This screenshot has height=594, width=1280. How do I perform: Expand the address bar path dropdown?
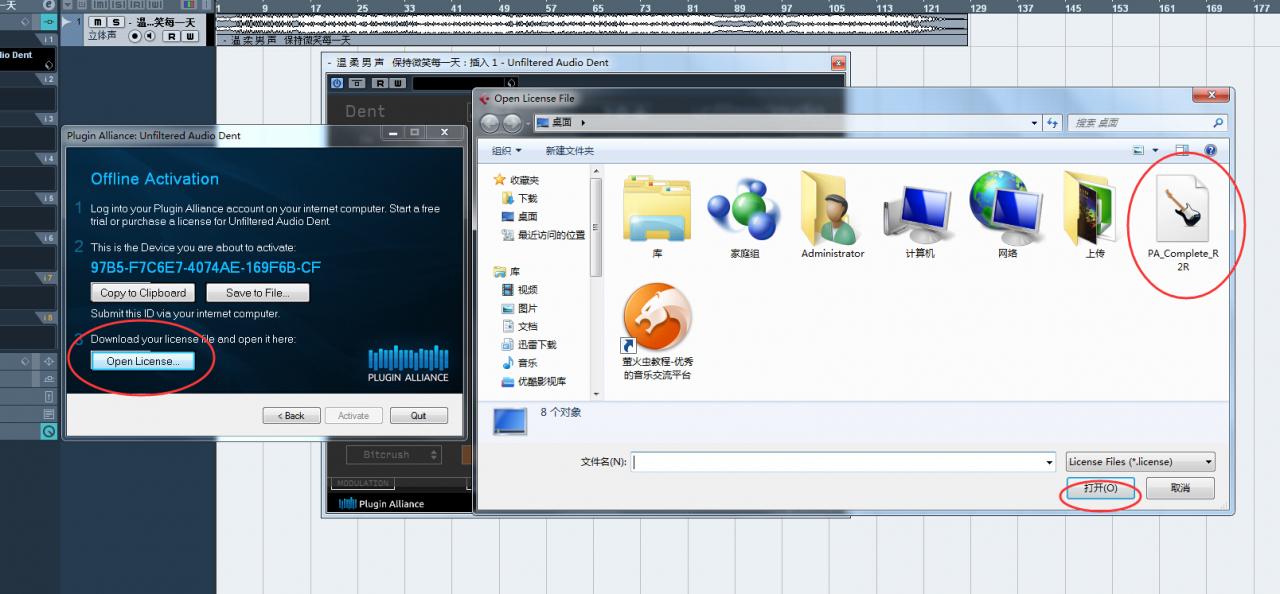1034,123
